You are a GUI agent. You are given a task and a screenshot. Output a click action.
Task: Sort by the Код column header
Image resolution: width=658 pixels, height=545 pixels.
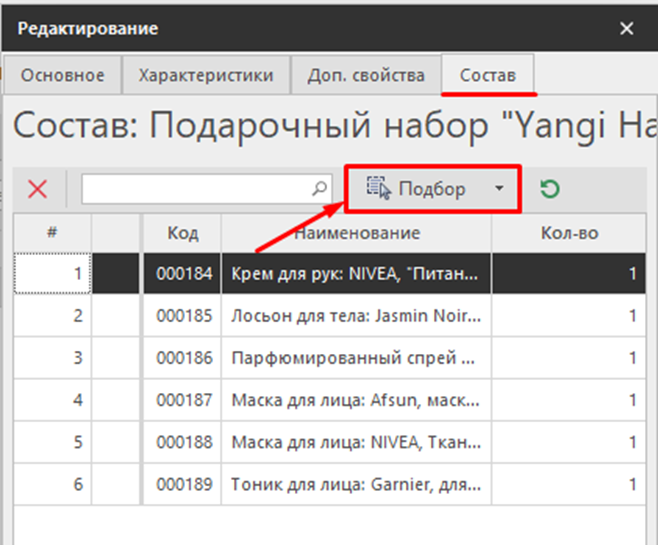coord(182,233)
